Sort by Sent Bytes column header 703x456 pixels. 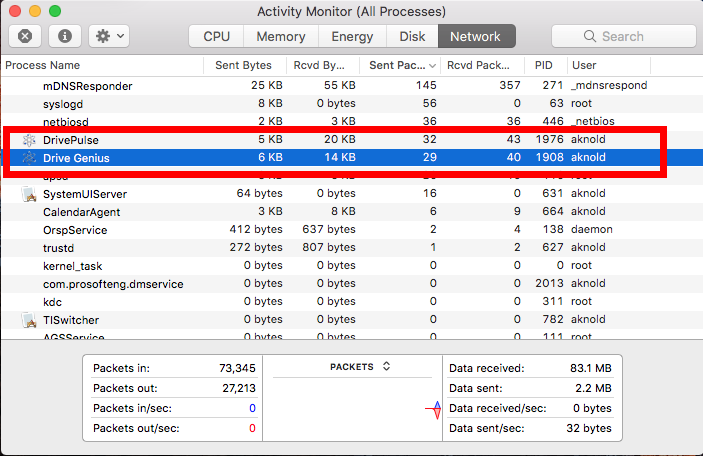243,65
